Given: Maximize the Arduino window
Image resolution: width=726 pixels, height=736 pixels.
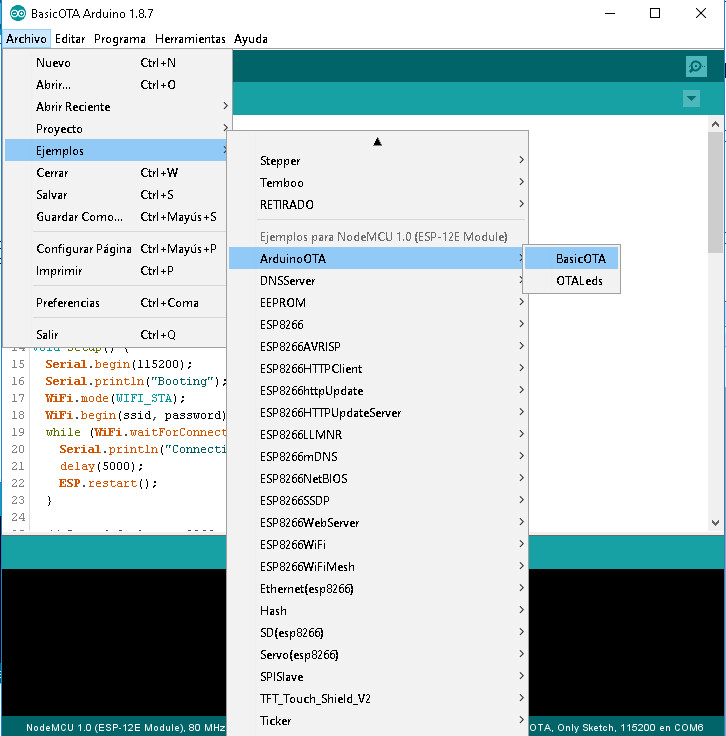Looking at the screenshot, I should tap(655, 13).
